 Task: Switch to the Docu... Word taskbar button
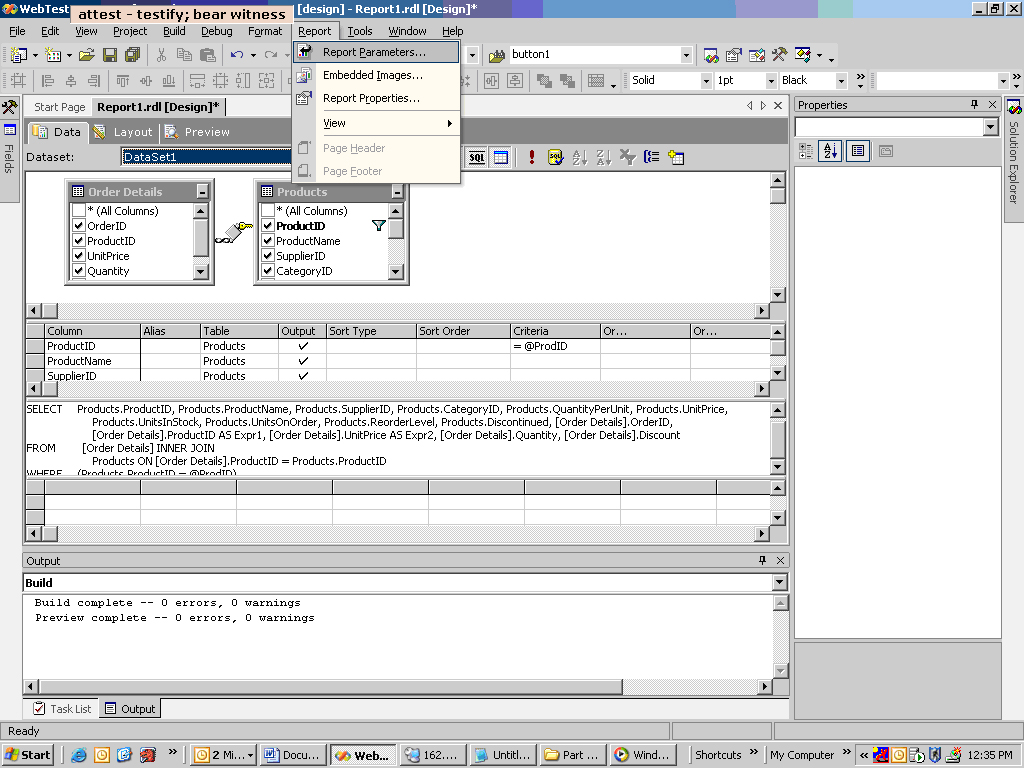pyautogui.click(x=292, y=755)
